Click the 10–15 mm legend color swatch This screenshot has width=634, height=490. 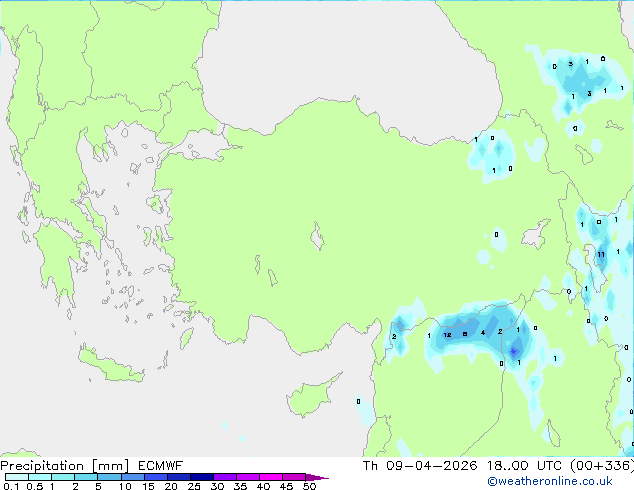132,477
